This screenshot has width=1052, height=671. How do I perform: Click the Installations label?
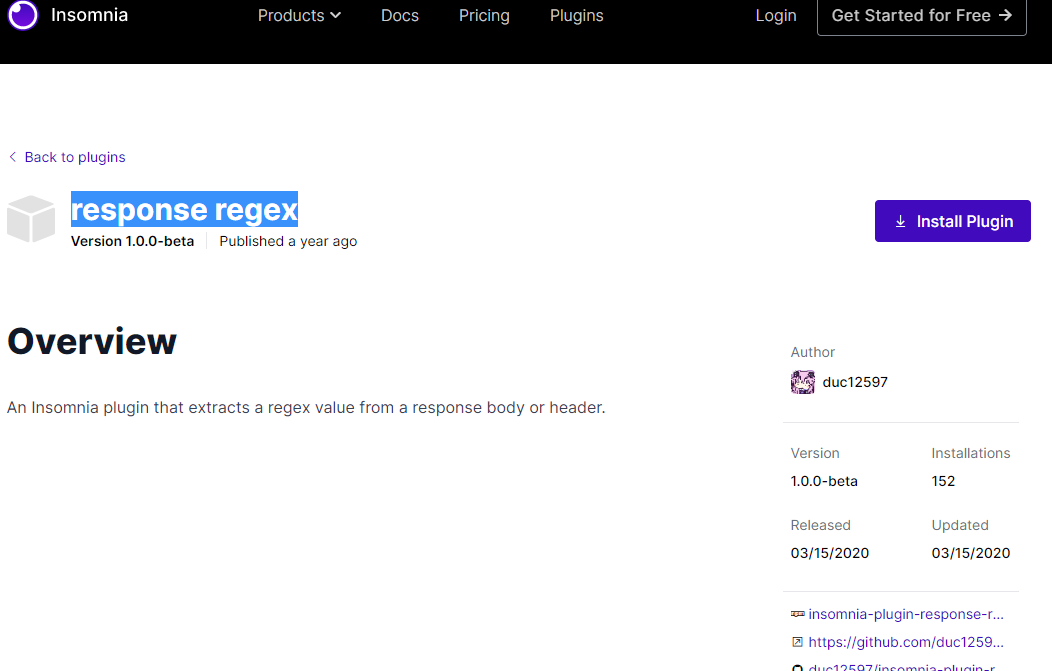click(970, 454)
